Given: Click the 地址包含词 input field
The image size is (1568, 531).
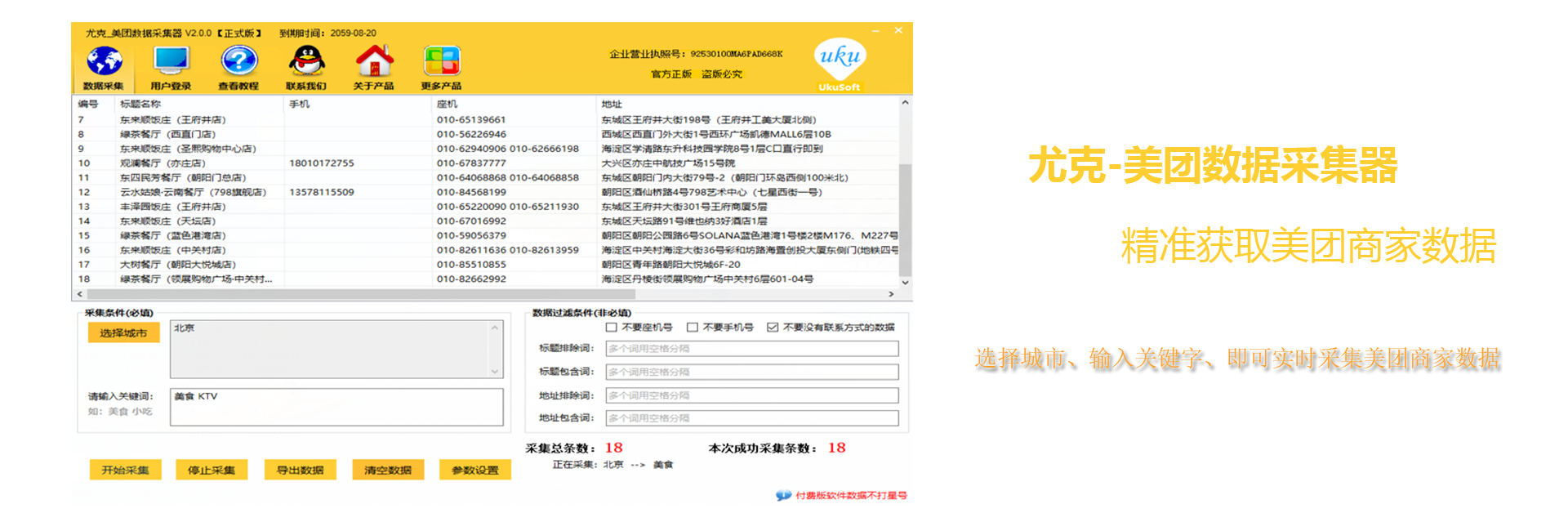Looking at the screenshot, I should pyautogui.click(x=751, y=418).
